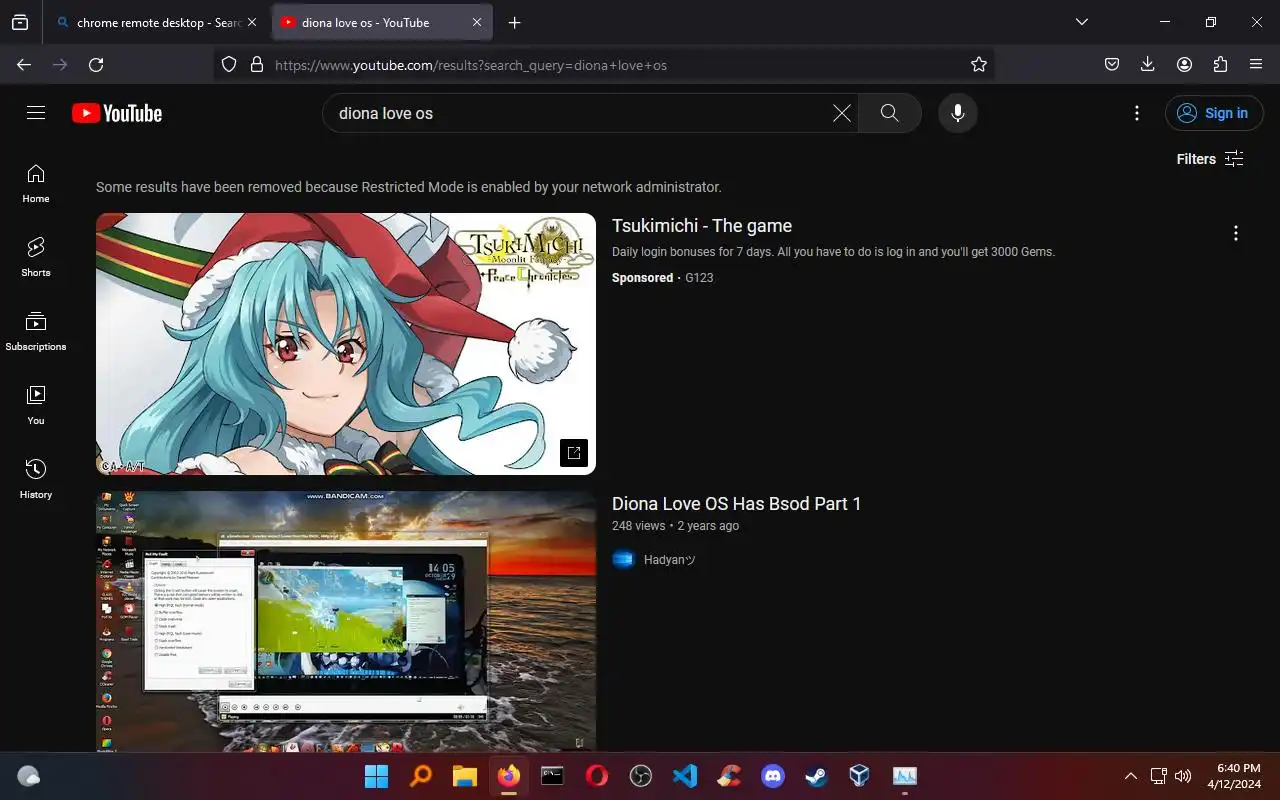Click the magnifier search button
This screenshot has width=1280, height=800.
[x=889, y=113]
